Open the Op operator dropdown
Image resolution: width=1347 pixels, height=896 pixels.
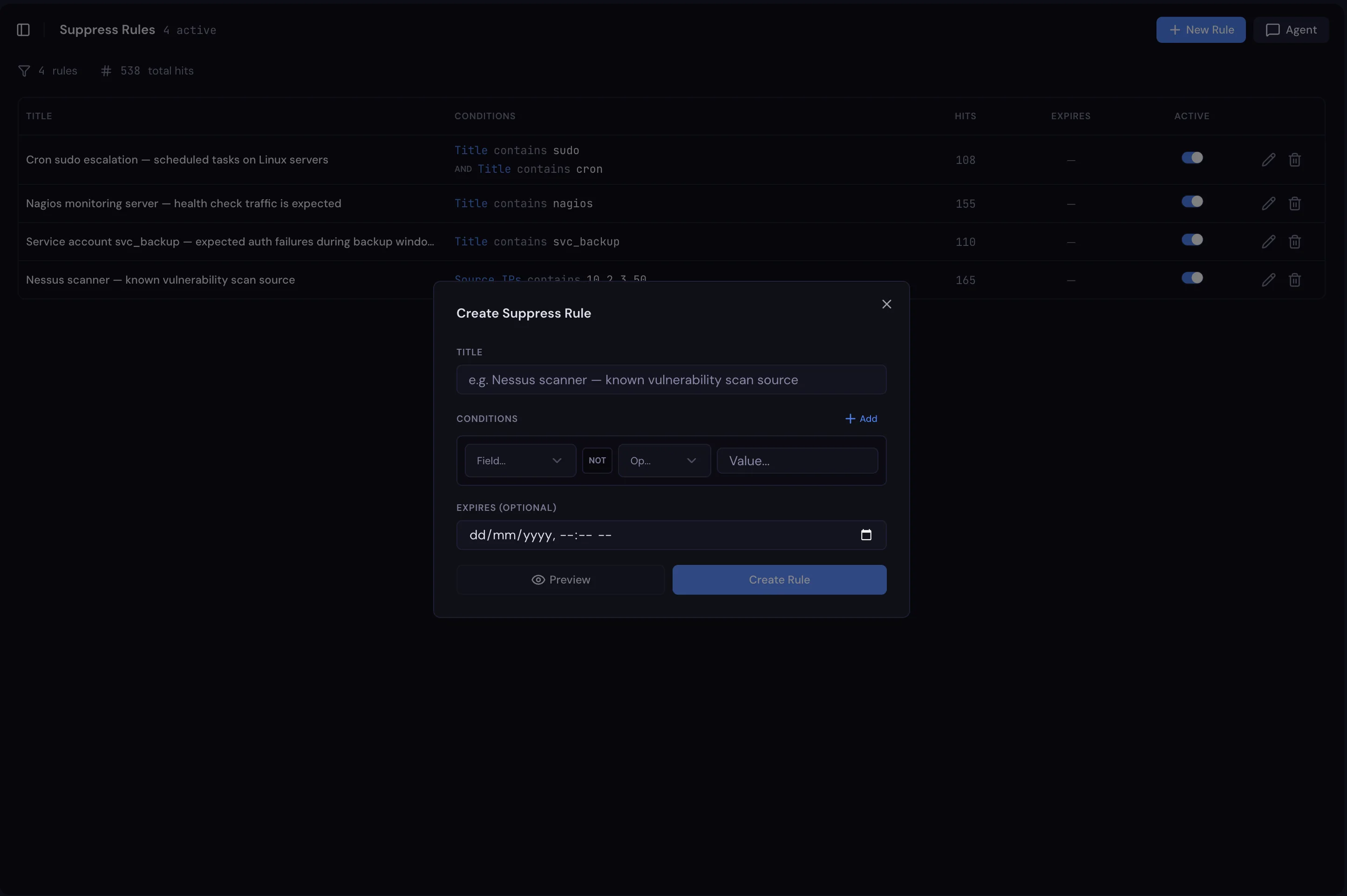click(x=664, y=461)
